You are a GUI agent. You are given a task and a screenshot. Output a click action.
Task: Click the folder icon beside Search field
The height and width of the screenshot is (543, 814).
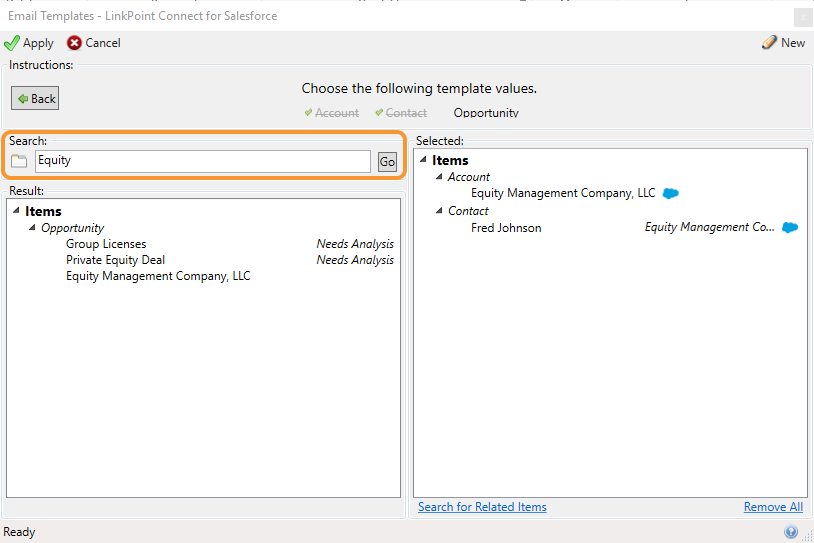(x=19, y=161)
